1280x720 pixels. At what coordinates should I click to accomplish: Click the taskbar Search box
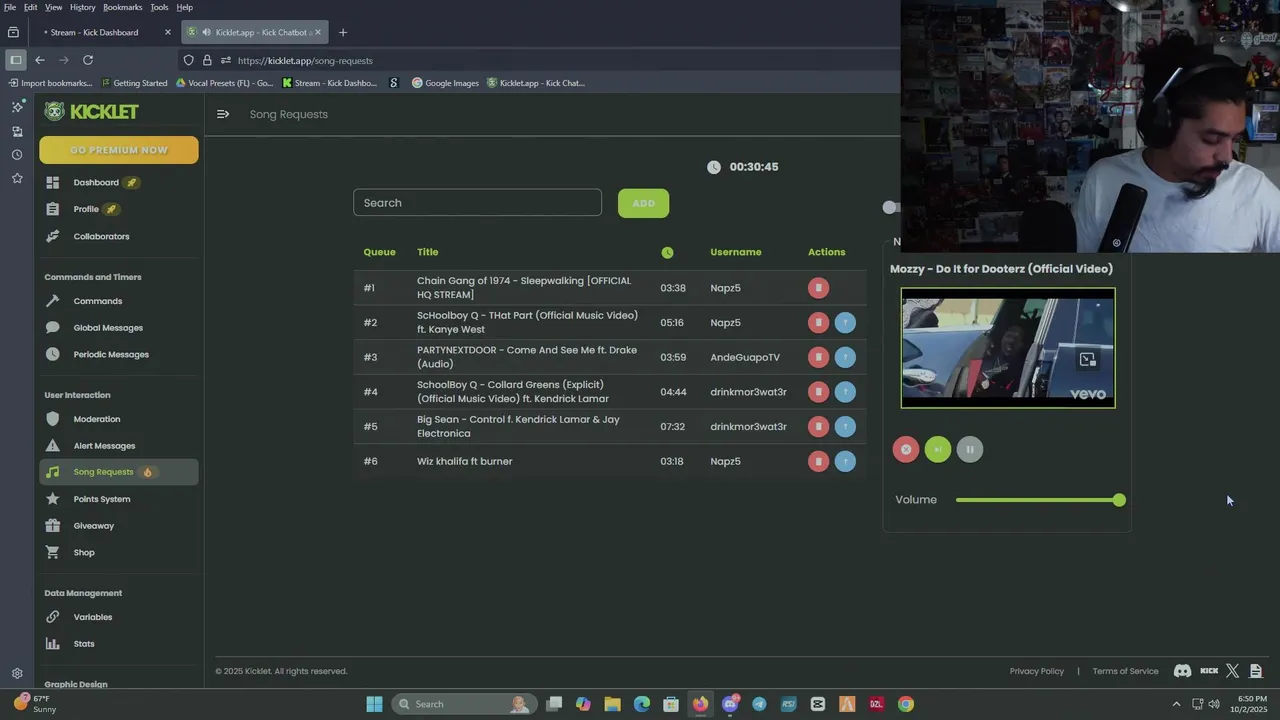pos(463,704)
